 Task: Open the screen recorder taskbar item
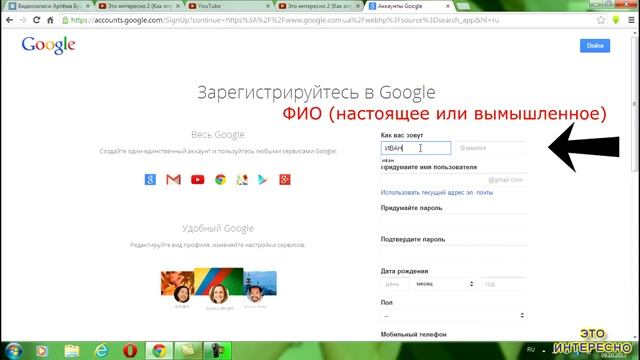[218, 351]
